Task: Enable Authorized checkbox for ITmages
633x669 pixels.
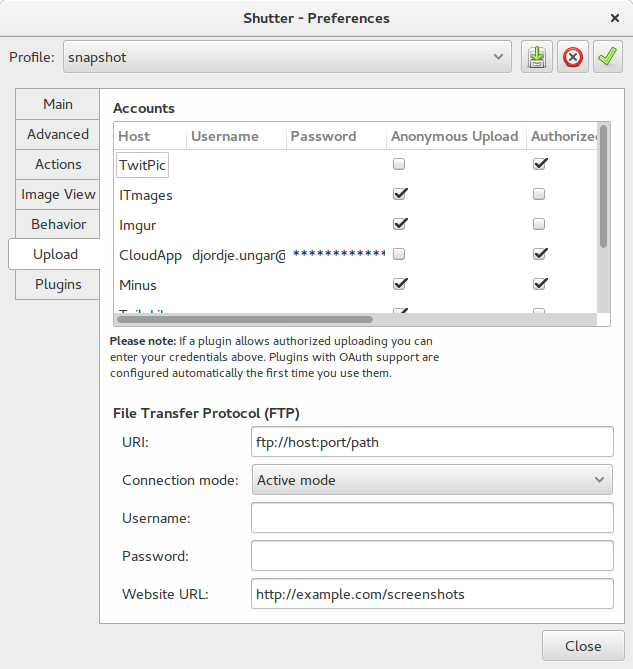Action: (x=539, y=194)
